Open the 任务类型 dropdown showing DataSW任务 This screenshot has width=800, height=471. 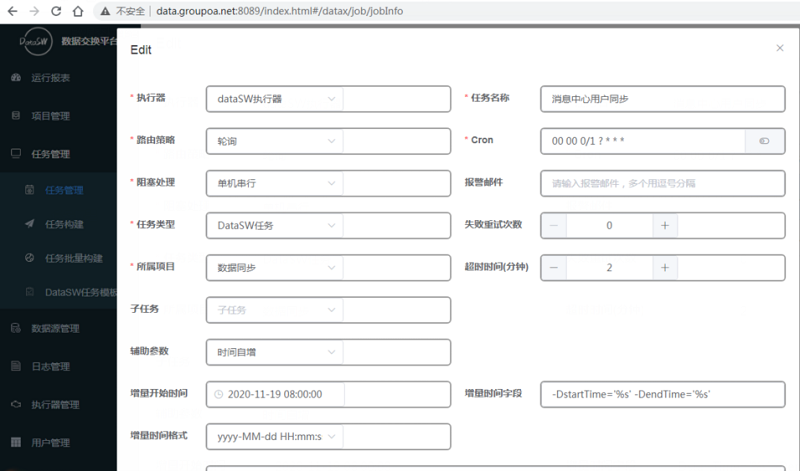pyautogui.click(x=275, y=226)
